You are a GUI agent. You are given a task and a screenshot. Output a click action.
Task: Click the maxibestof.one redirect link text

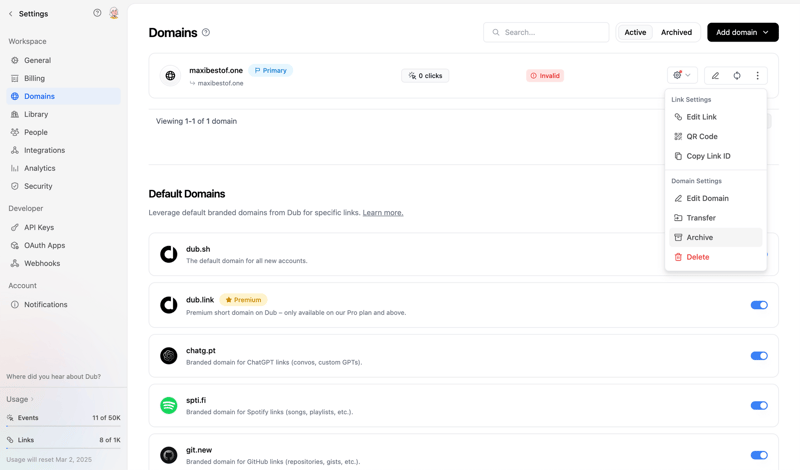(x=220, y=83)
